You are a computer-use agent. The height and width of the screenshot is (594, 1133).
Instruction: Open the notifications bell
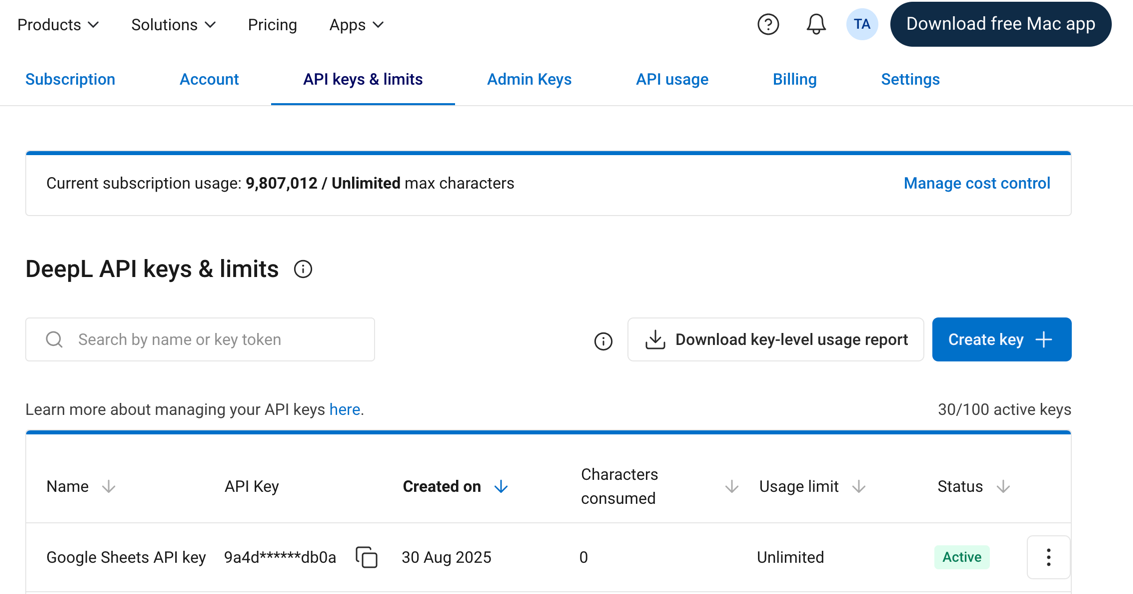tap(816, 25)
